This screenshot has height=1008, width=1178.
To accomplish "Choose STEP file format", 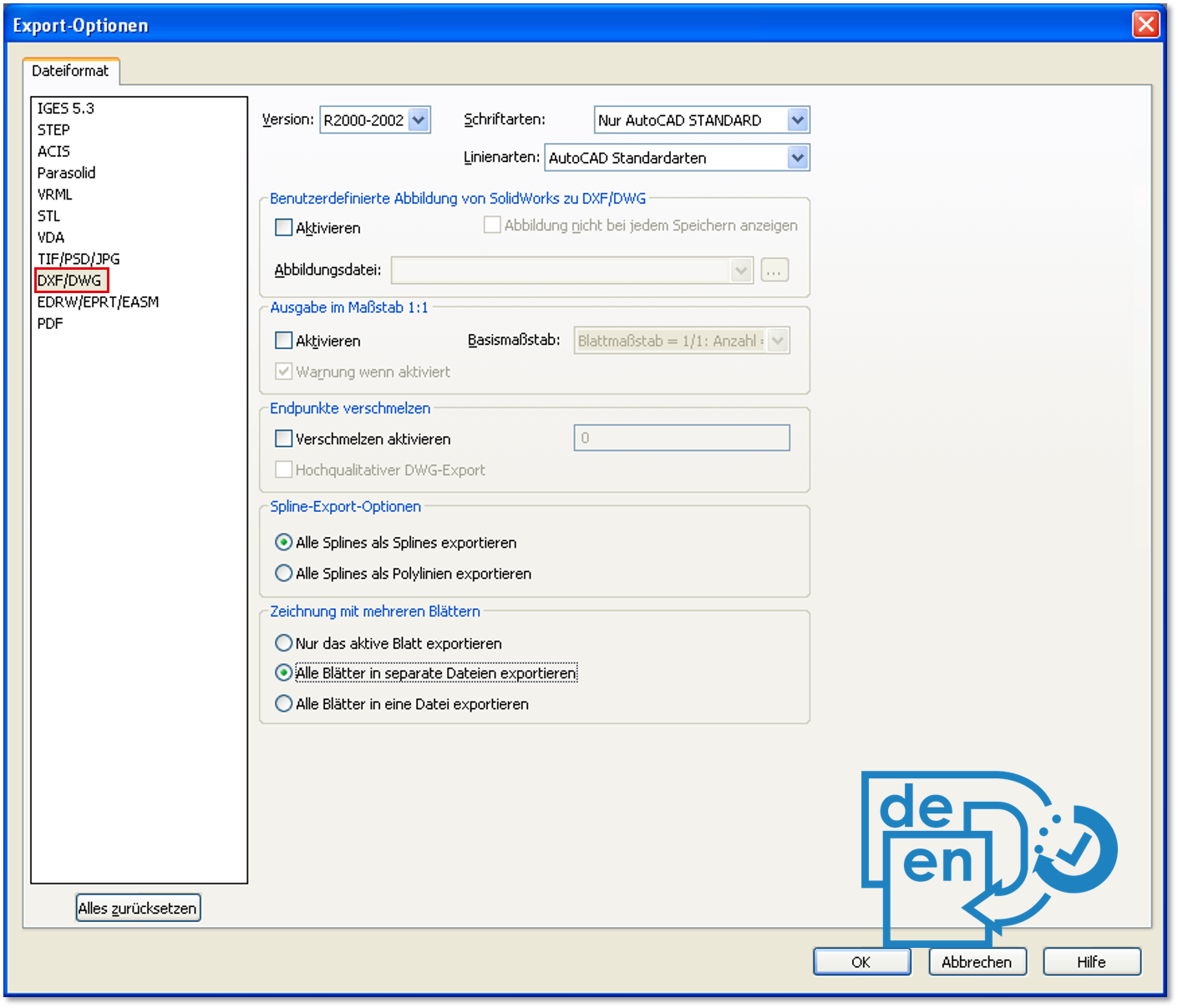I will pyautogui.click(x=53, y=130).
